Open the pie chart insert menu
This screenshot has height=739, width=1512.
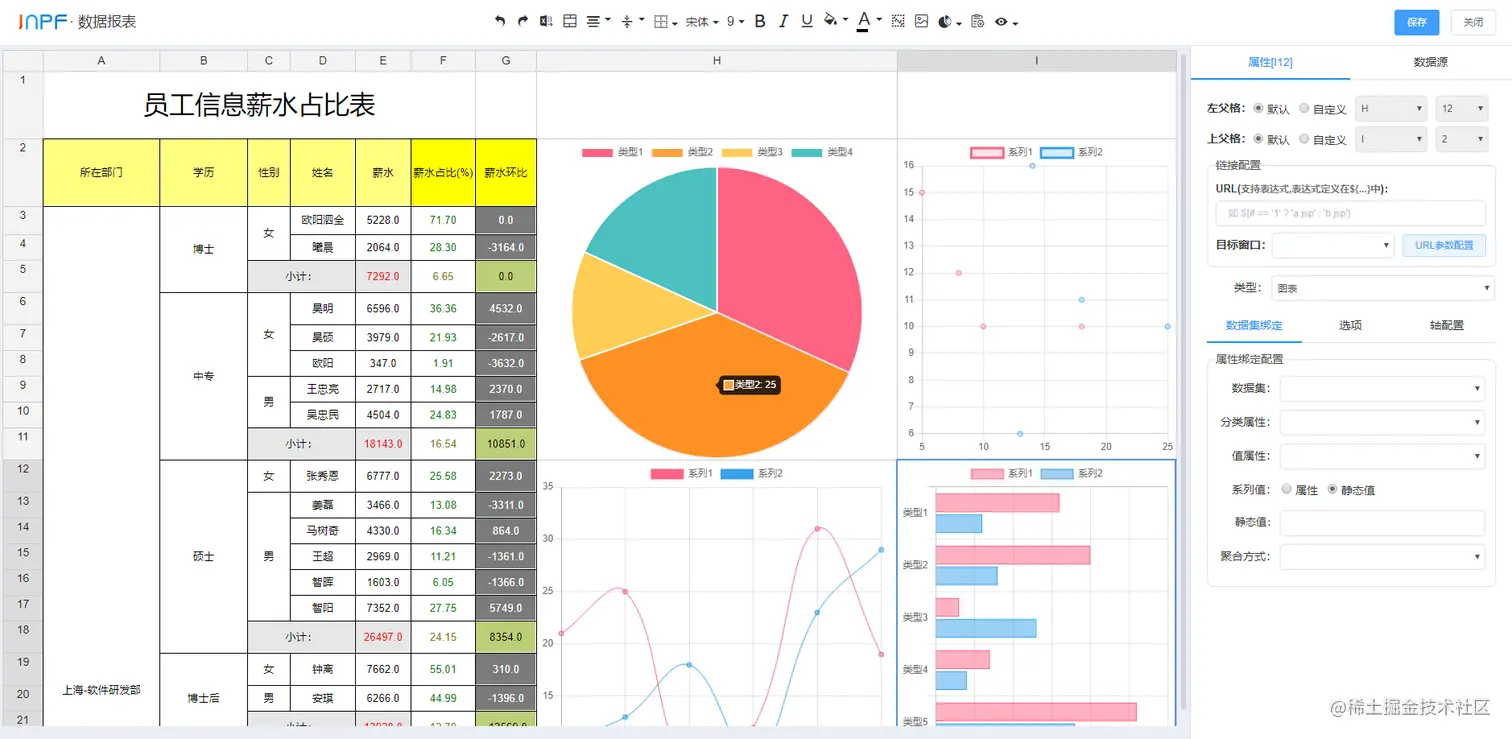pos(949,21)
